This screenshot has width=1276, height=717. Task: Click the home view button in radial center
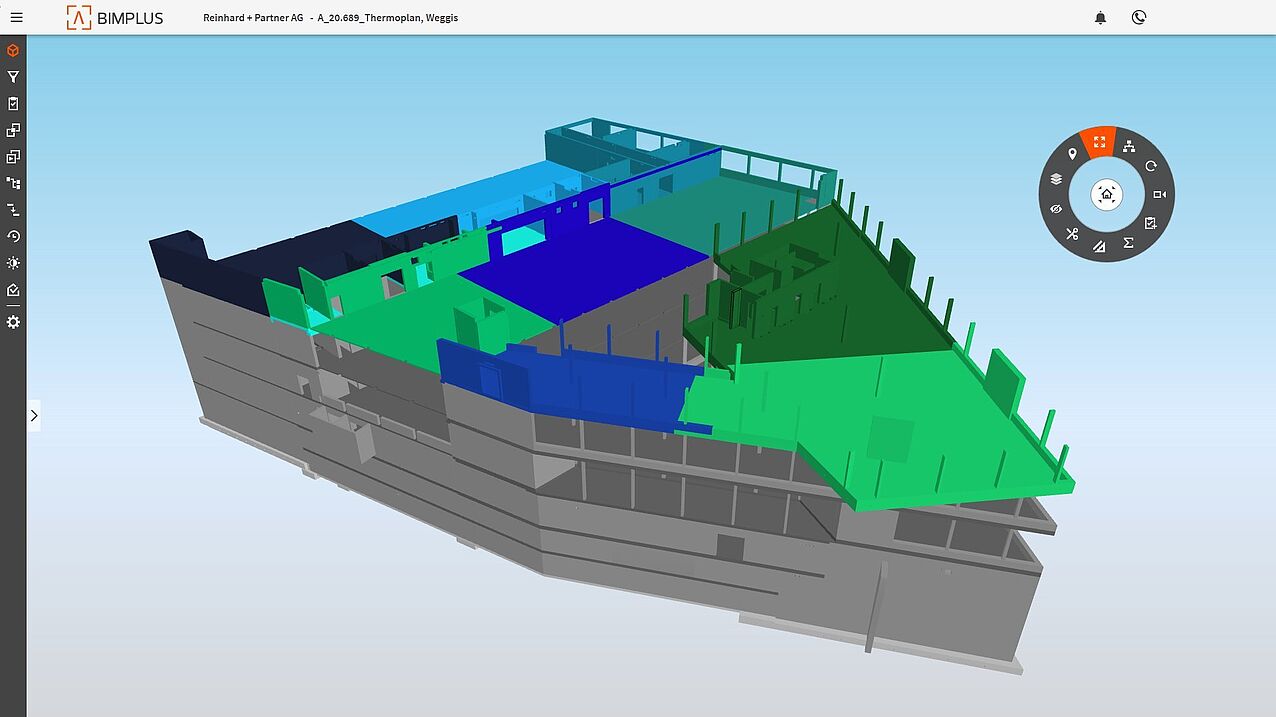[1106, 195]
